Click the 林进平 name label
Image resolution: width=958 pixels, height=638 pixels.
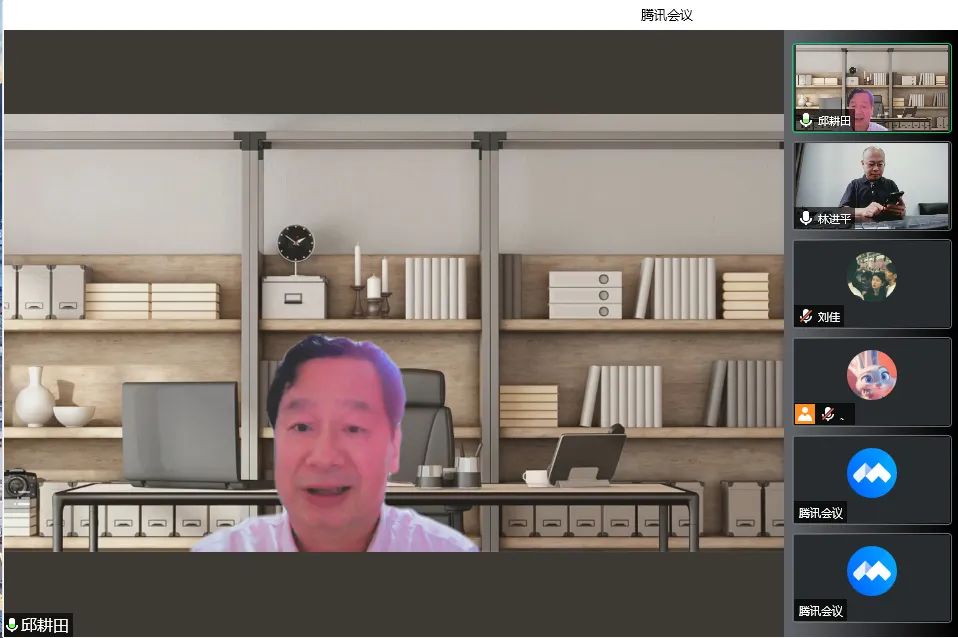[833, 219]
